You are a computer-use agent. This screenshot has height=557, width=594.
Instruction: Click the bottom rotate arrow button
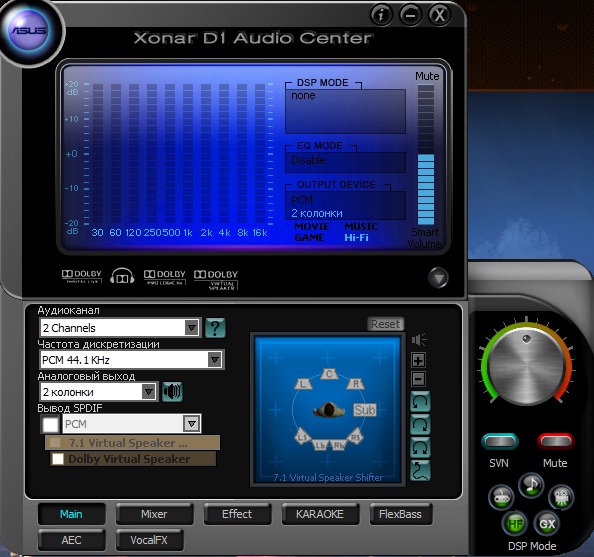coord(420,447)
